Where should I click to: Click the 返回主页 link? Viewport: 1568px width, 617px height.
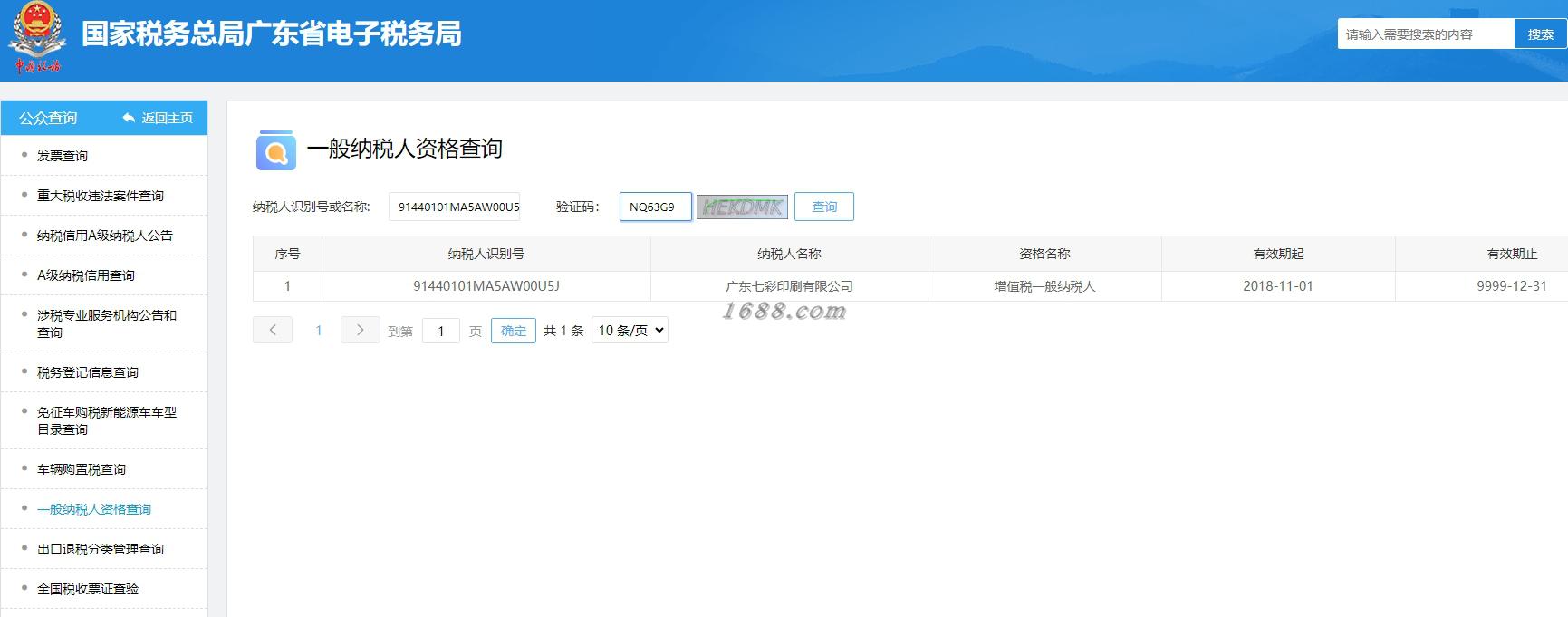point(168,118)
